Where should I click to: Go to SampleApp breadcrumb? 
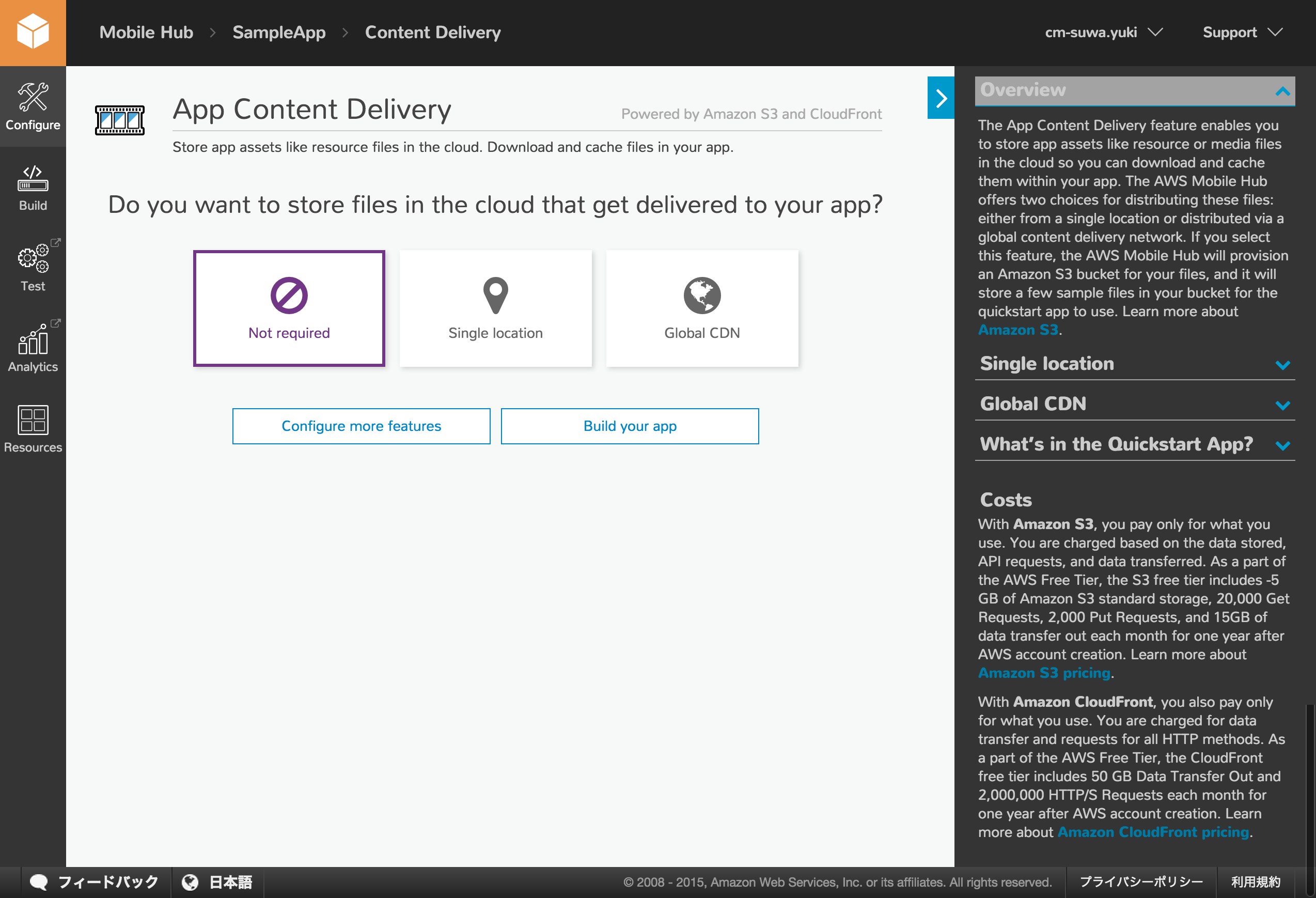coord(279,33)
